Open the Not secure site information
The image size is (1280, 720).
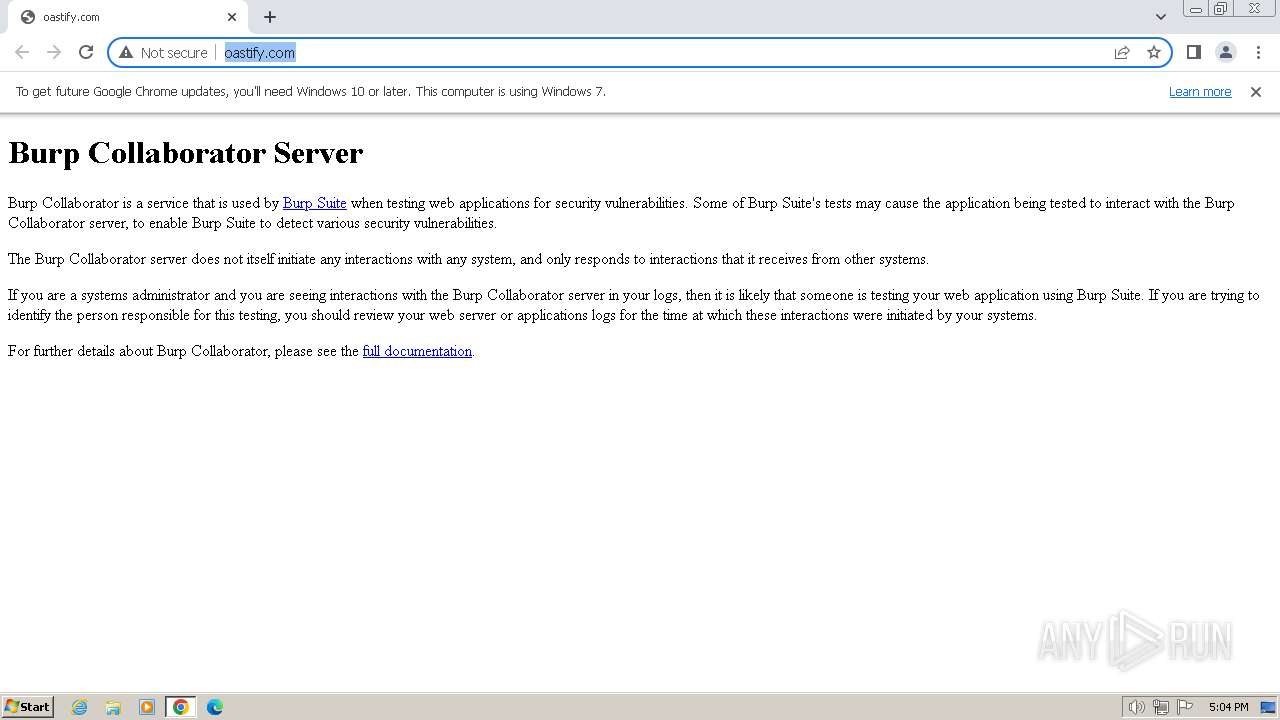coord(164,52)
